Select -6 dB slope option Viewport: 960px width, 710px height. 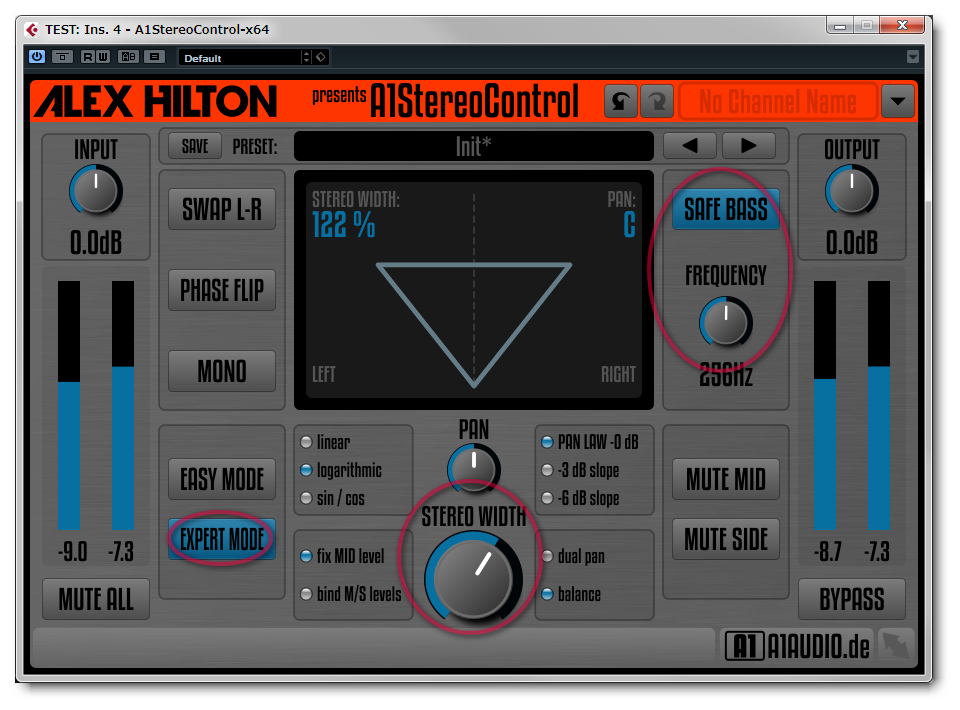(x=580, y=498)
